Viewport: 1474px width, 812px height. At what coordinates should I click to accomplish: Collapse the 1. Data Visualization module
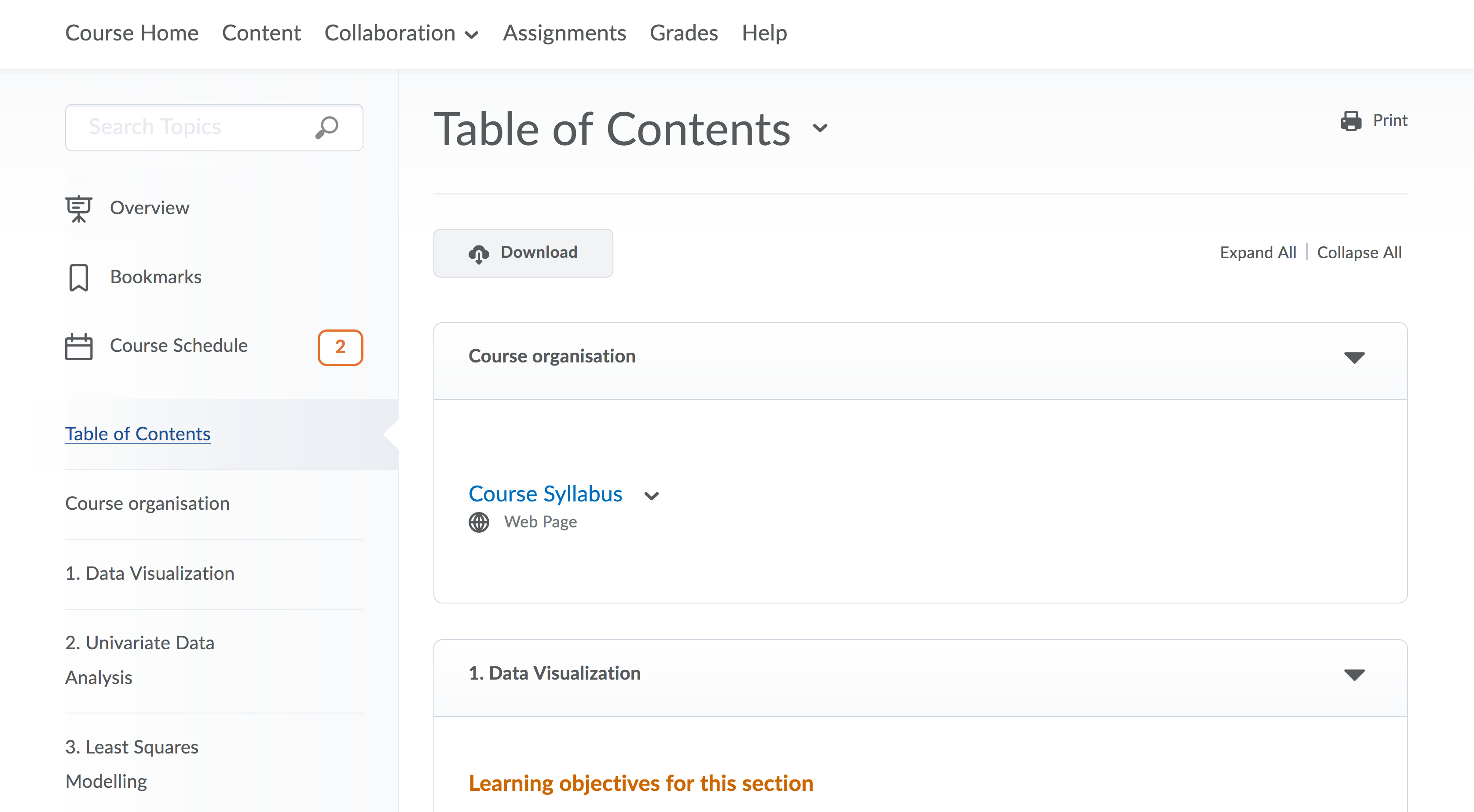click(x=1354, y=675)
